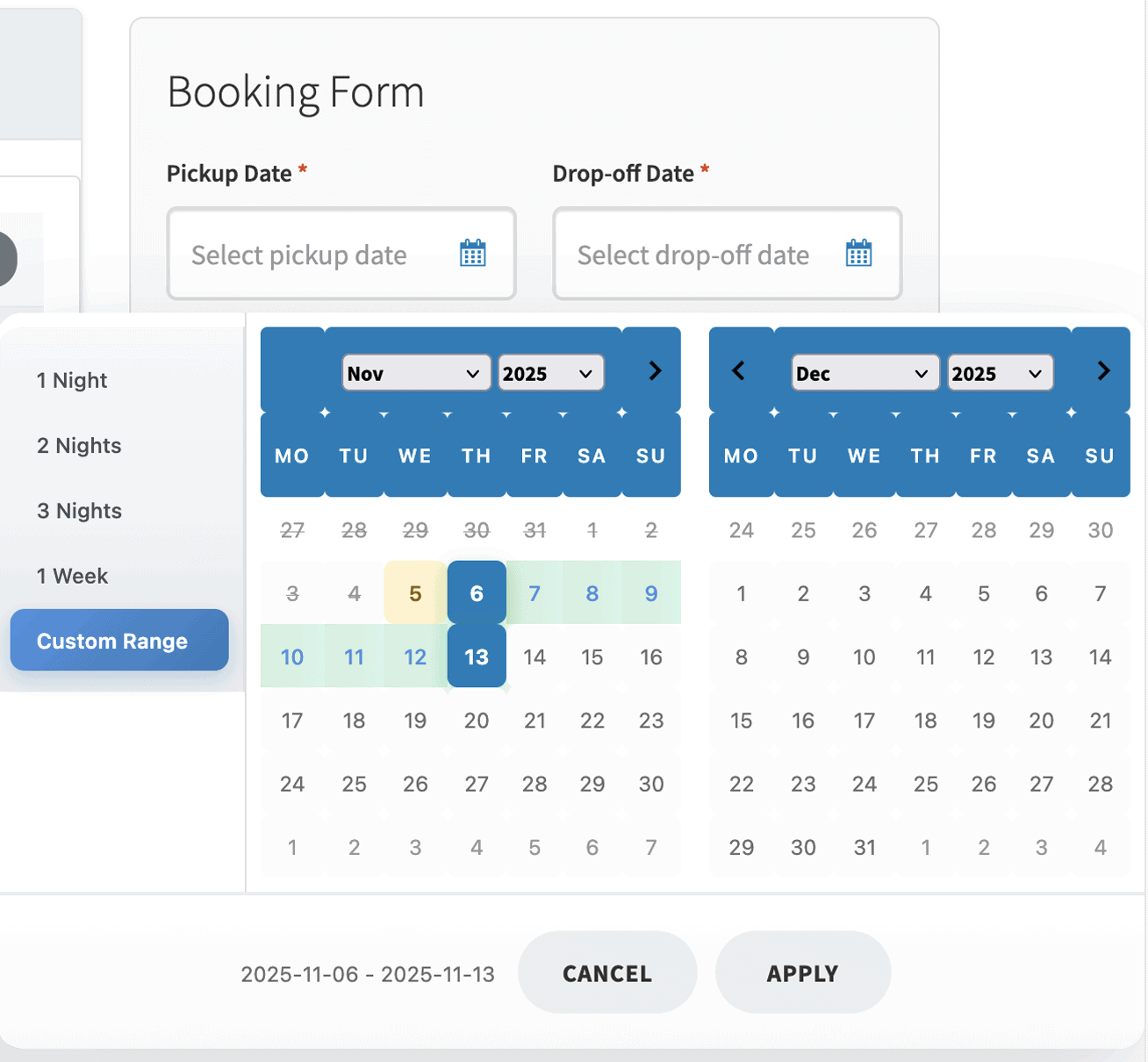
Task: Click the next month arrow on November calendar
Action: (653, 370)
